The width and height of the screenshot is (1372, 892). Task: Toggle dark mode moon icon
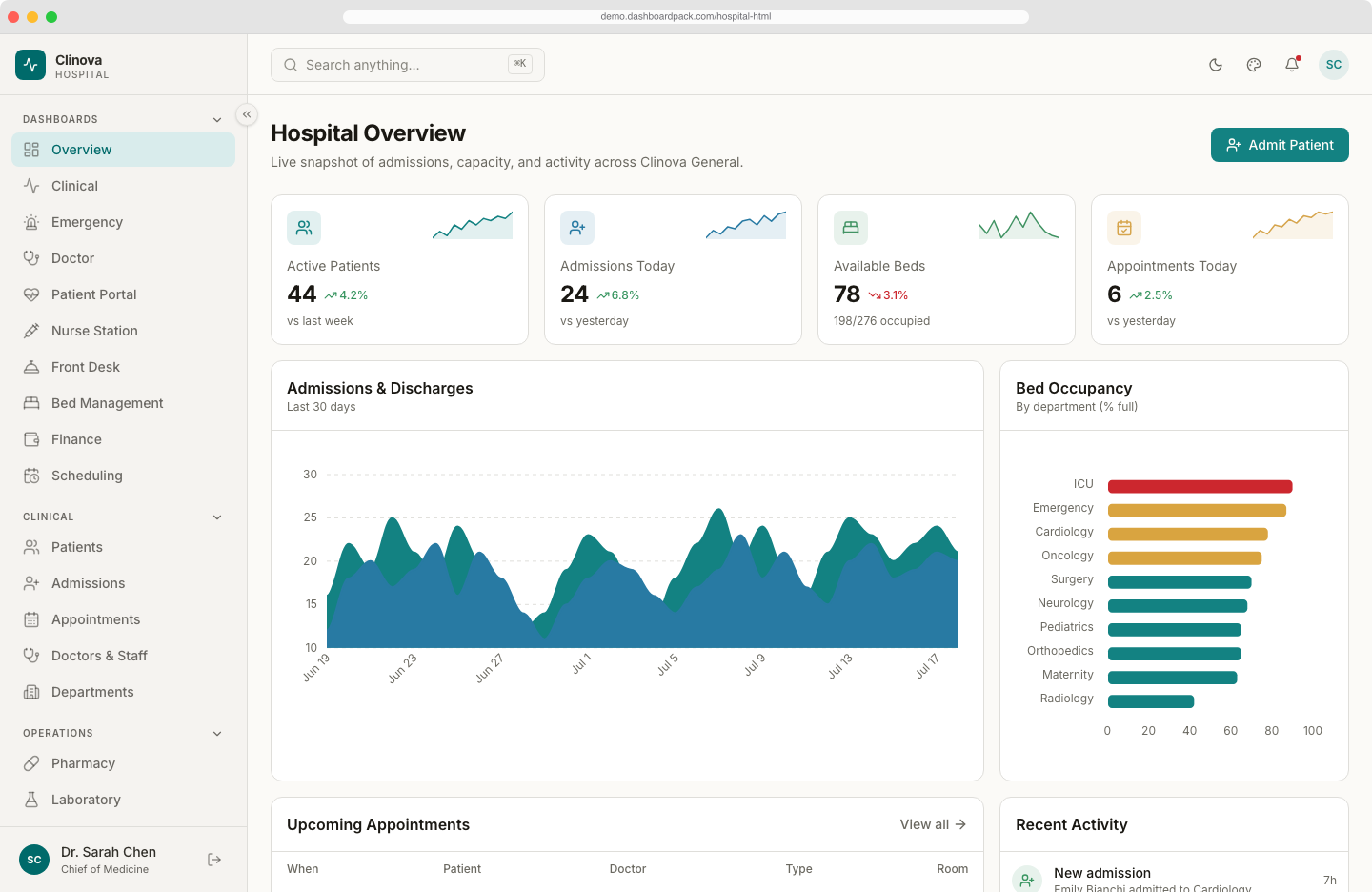click(x=1216, y=65)
